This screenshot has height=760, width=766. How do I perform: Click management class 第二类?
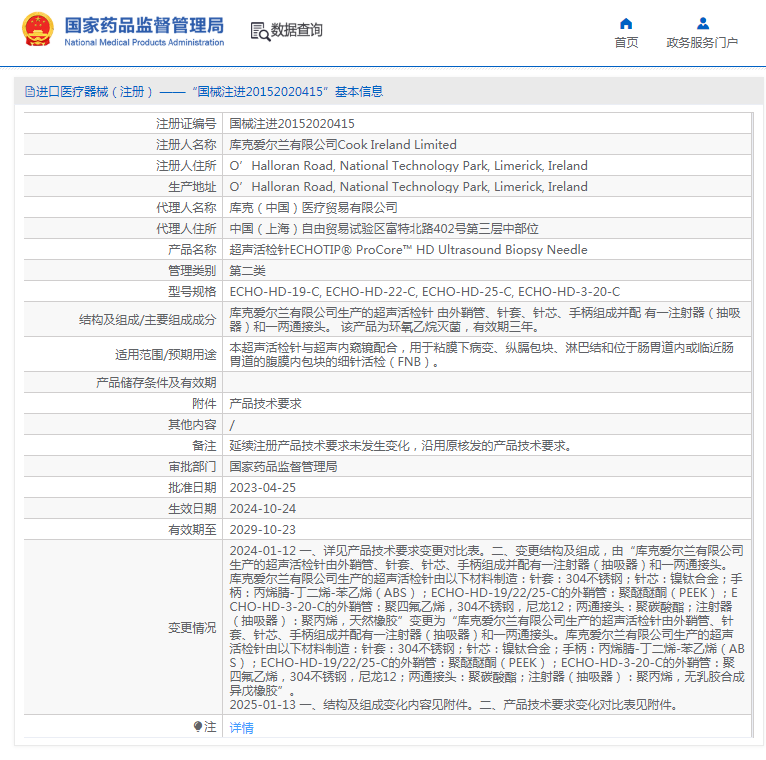[x=247, y=271]
